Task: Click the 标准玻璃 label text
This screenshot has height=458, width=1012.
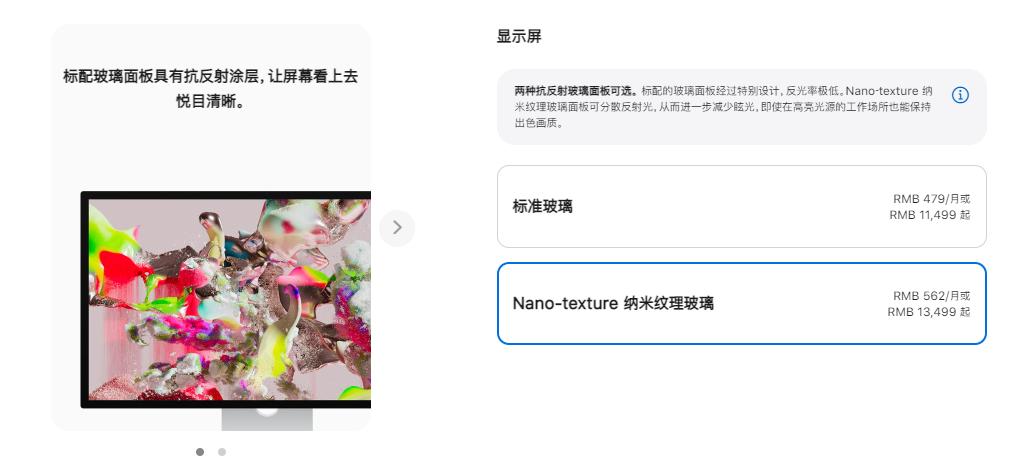Action: (543, 206)
